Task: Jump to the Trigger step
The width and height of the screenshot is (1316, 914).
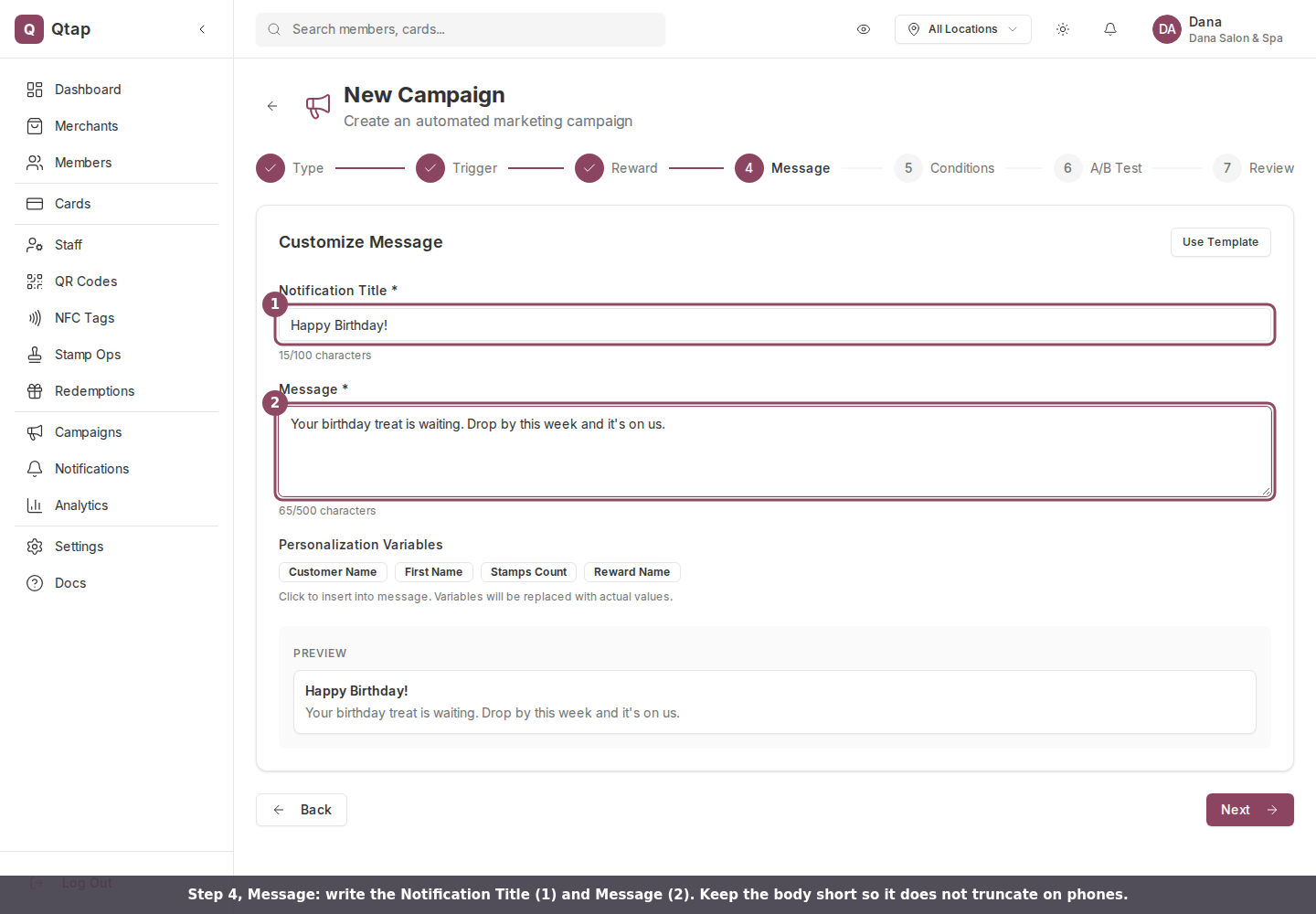Action: coord(457,168)
